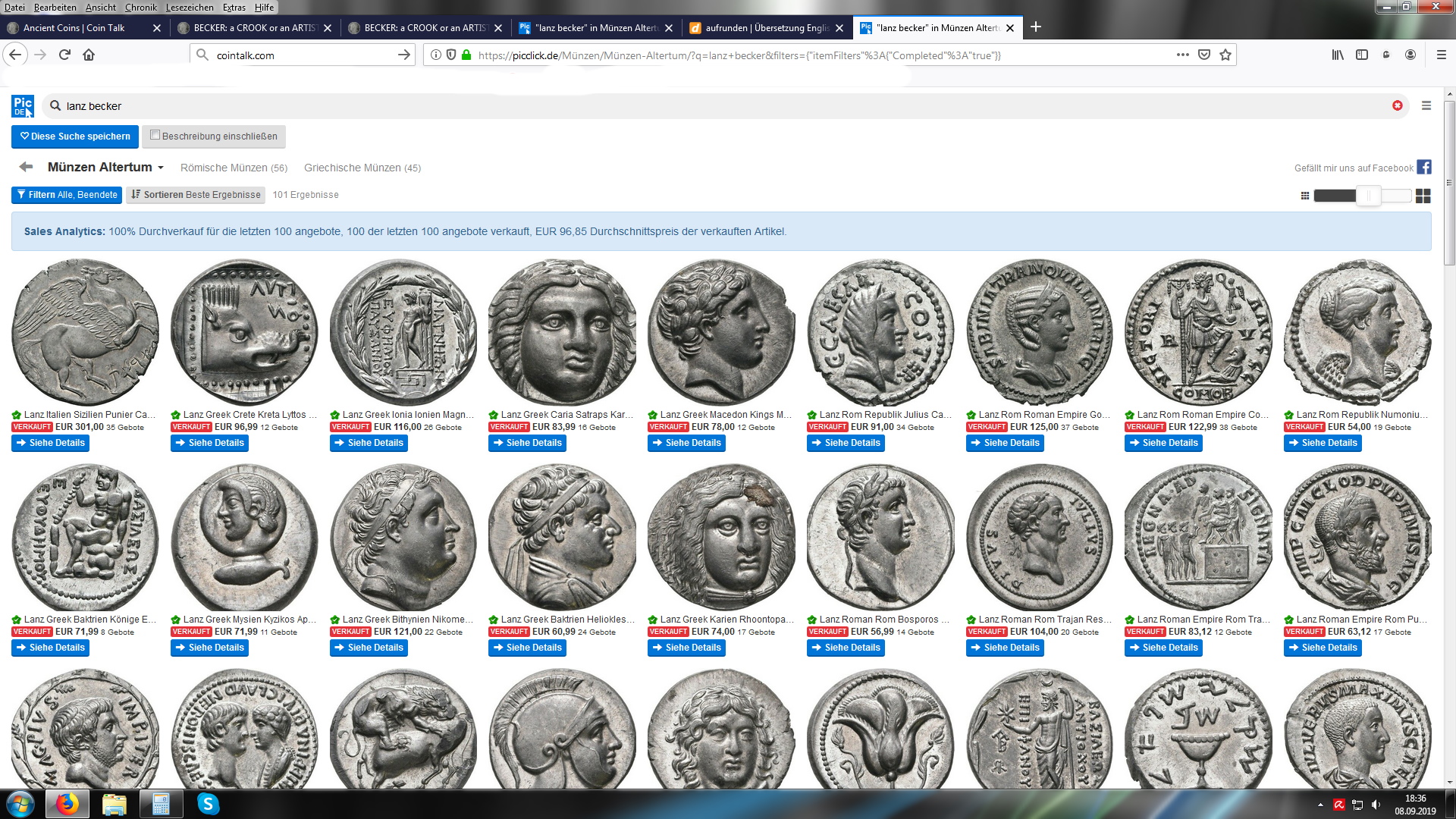The width and height of the screenshot is (1456, 819).
Task: Go to typed address with arrow in search box
Action: click(403, 55)
